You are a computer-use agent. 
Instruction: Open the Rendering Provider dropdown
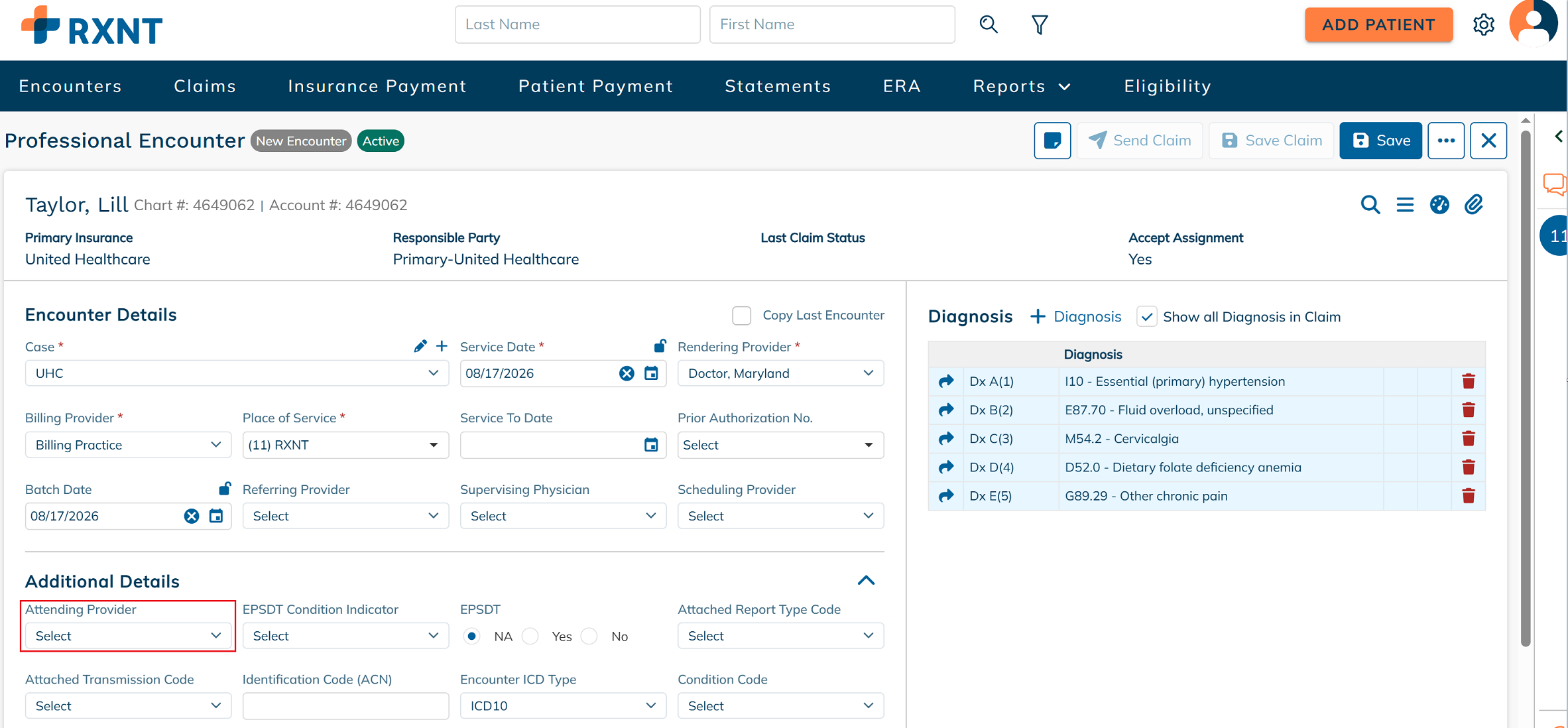(780, 373)
